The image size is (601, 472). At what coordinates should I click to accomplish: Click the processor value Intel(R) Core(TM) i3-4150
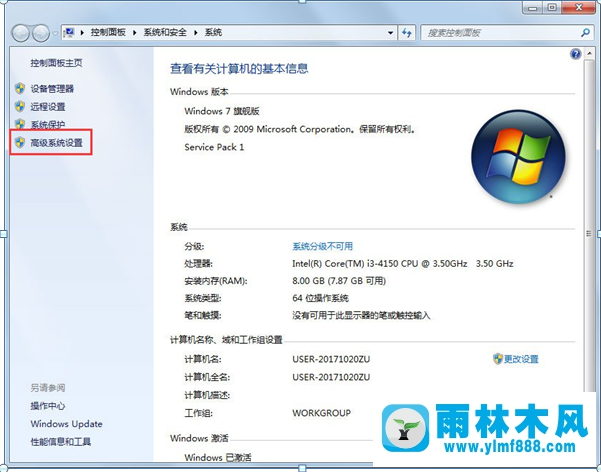[x=402, y=264]
